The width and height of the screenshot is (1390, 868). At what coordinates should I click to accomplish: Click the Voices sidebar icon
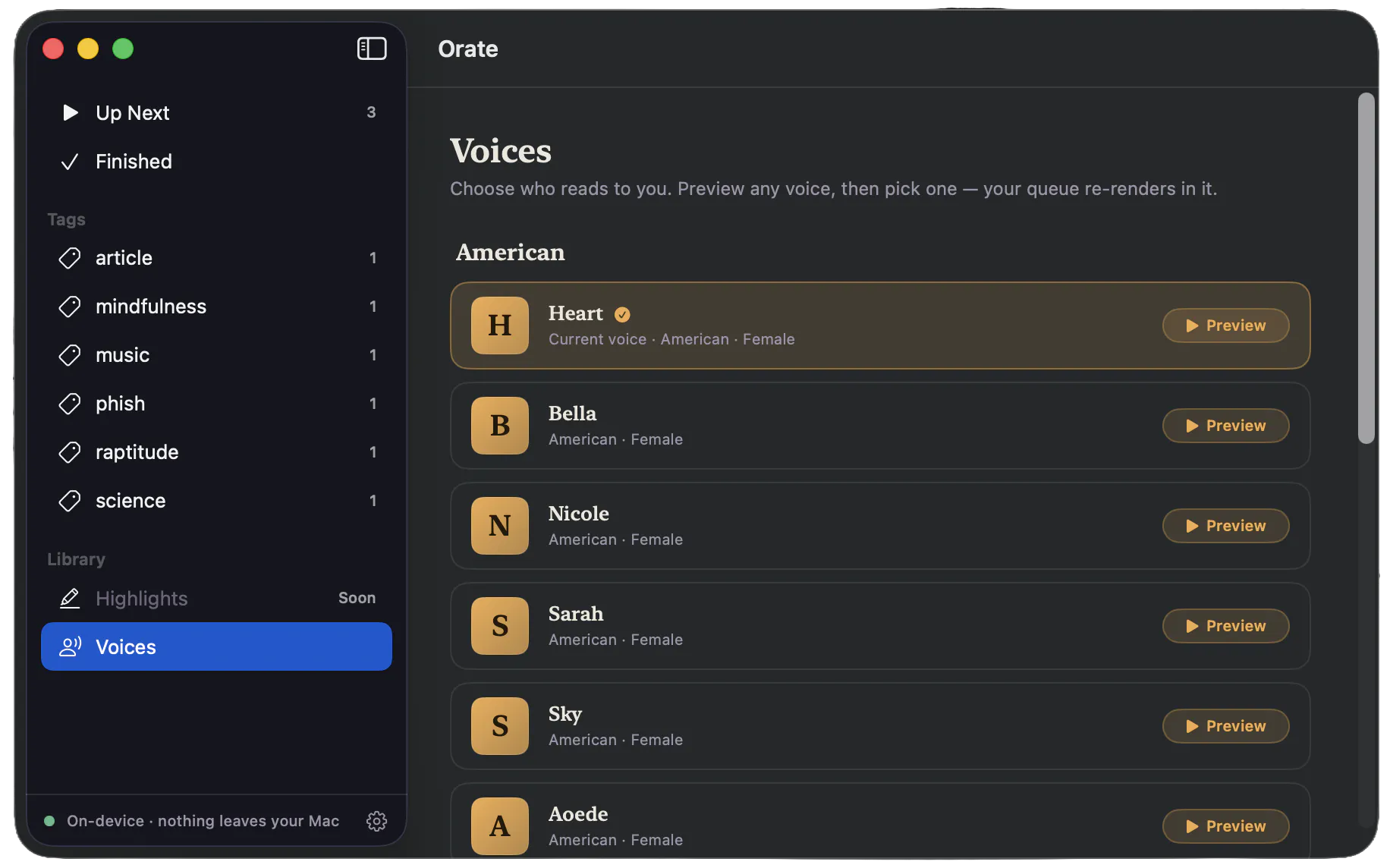point(70,646)
